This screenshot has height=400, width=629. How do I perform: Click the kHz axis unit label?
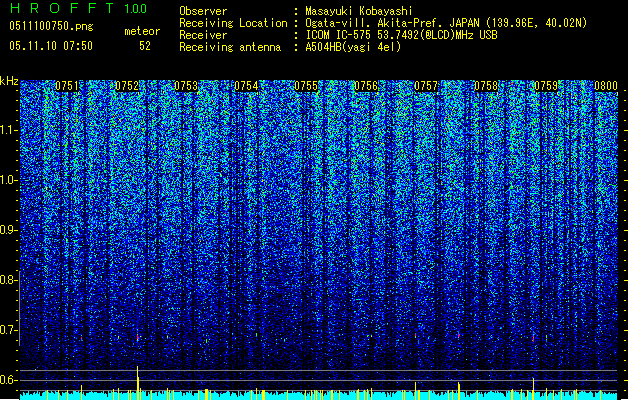[9, 81]
